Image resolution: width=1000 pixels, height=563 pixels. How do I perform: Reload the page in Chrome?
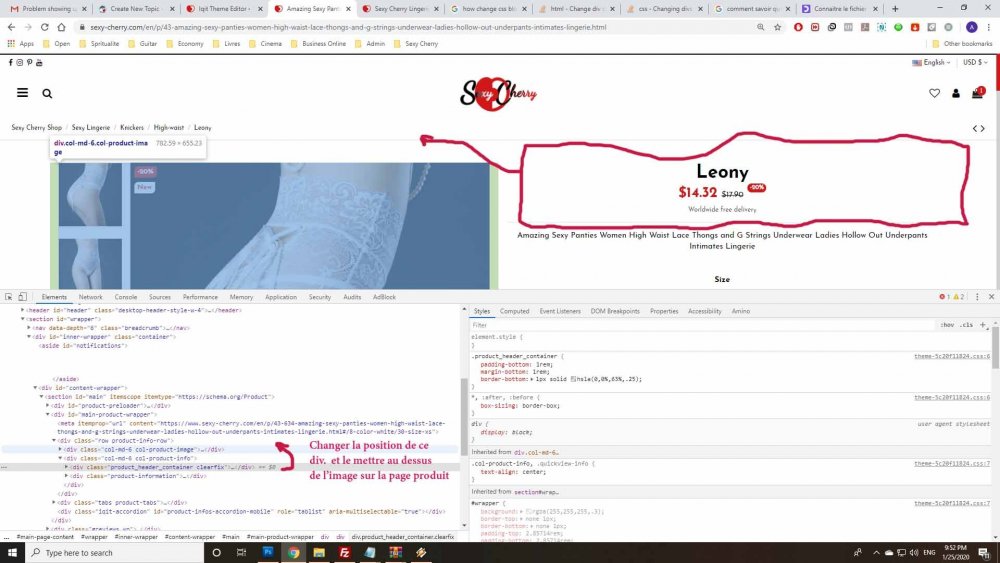[x=45, y=27]
